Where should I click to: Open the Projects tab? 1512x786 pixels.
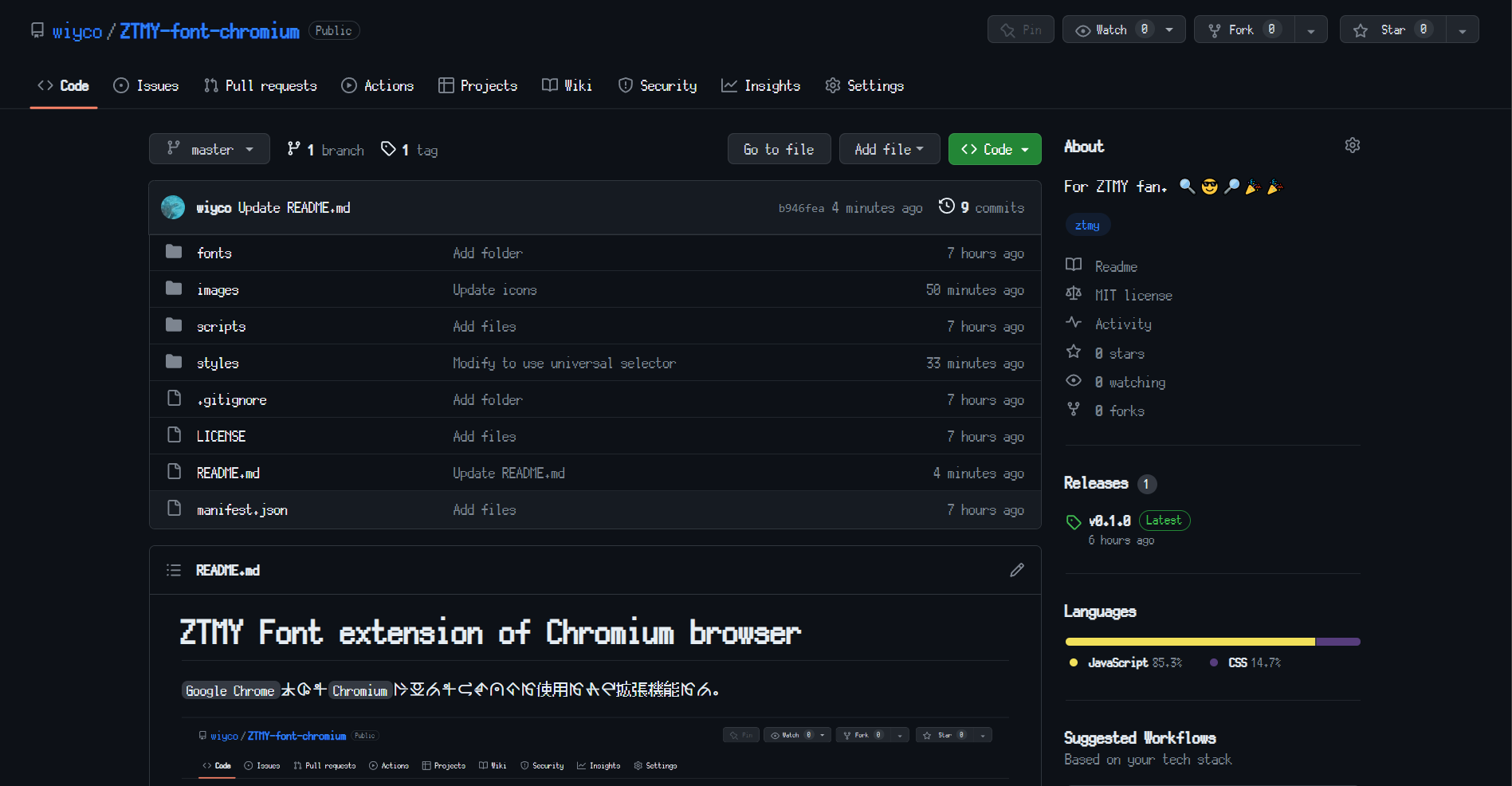478,85
